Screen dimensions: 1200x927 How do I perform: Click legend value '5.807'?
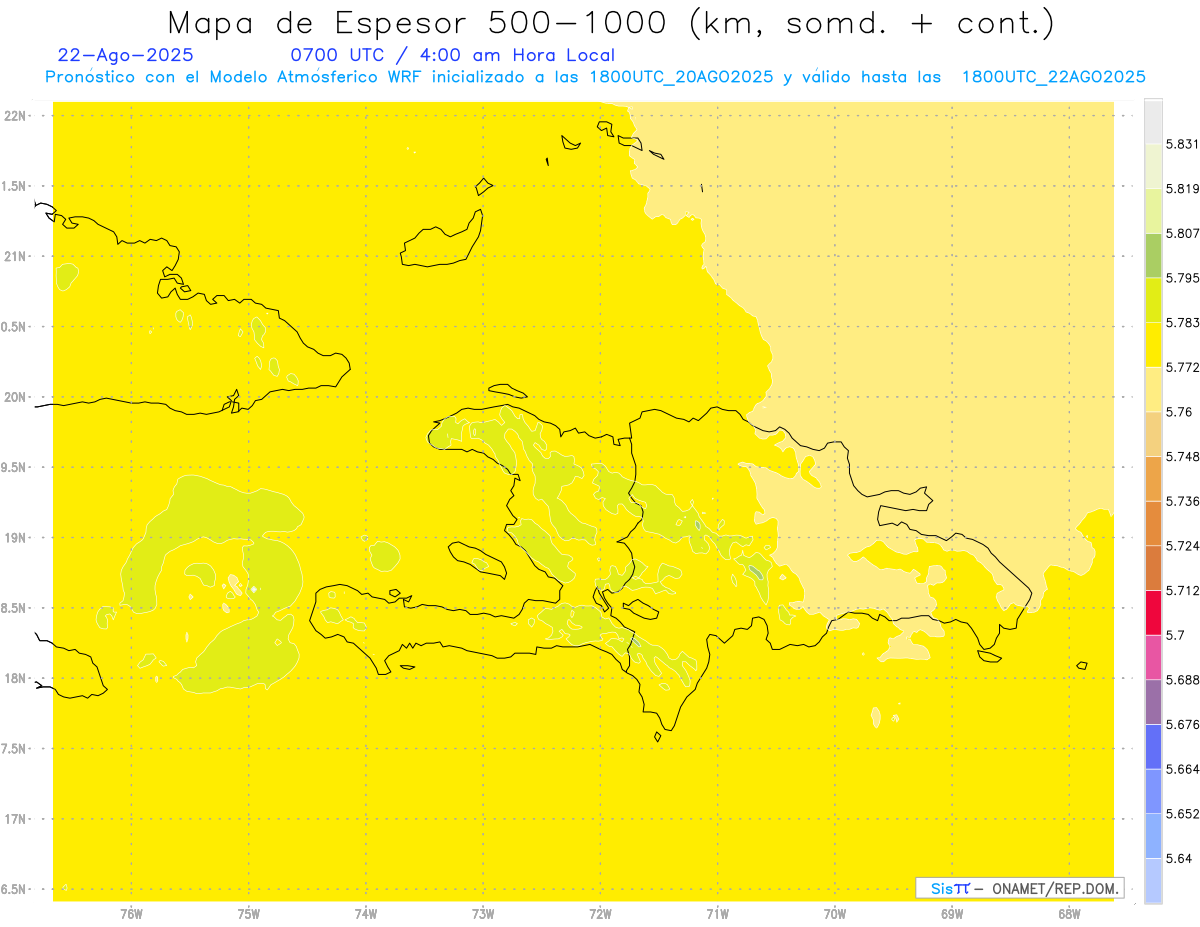[1182, 233]
